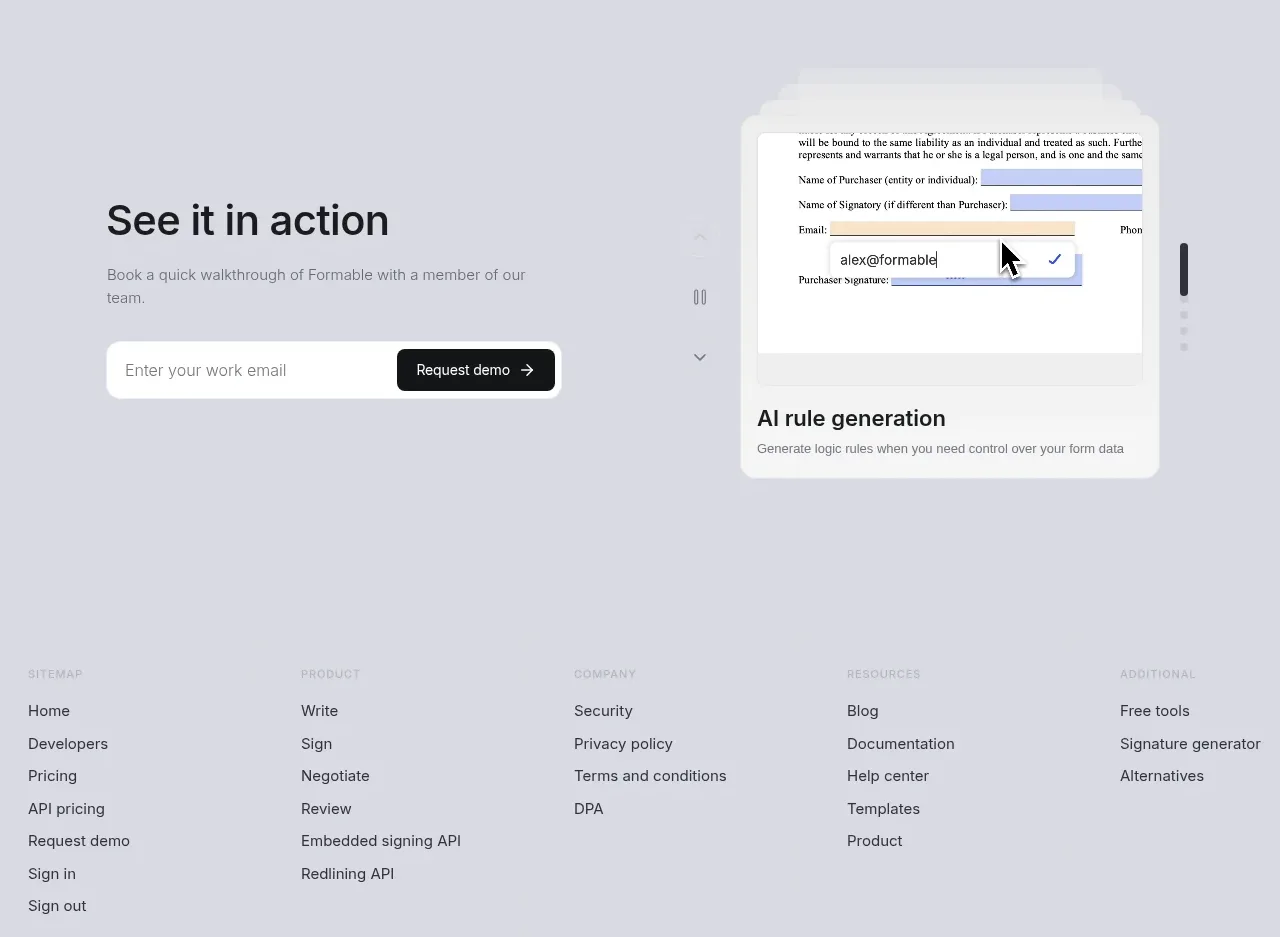Open Terms and conditions
Image resolution: width=1280 pixels, height=937 pixels.
pos(650,776)
